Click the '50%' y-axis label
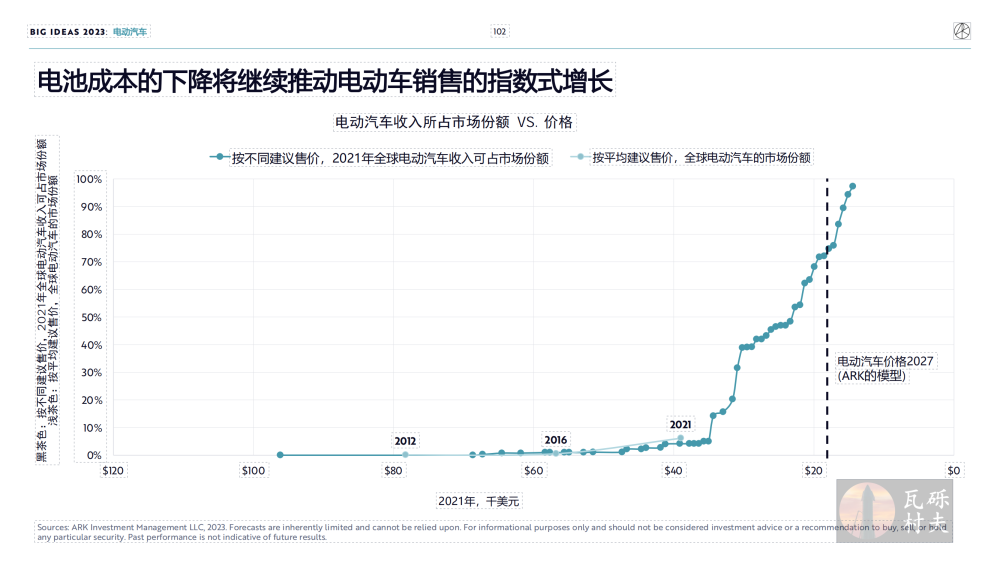Image resolution: width=1000 pixels, height=562 pixels. (x=91, y=317)
